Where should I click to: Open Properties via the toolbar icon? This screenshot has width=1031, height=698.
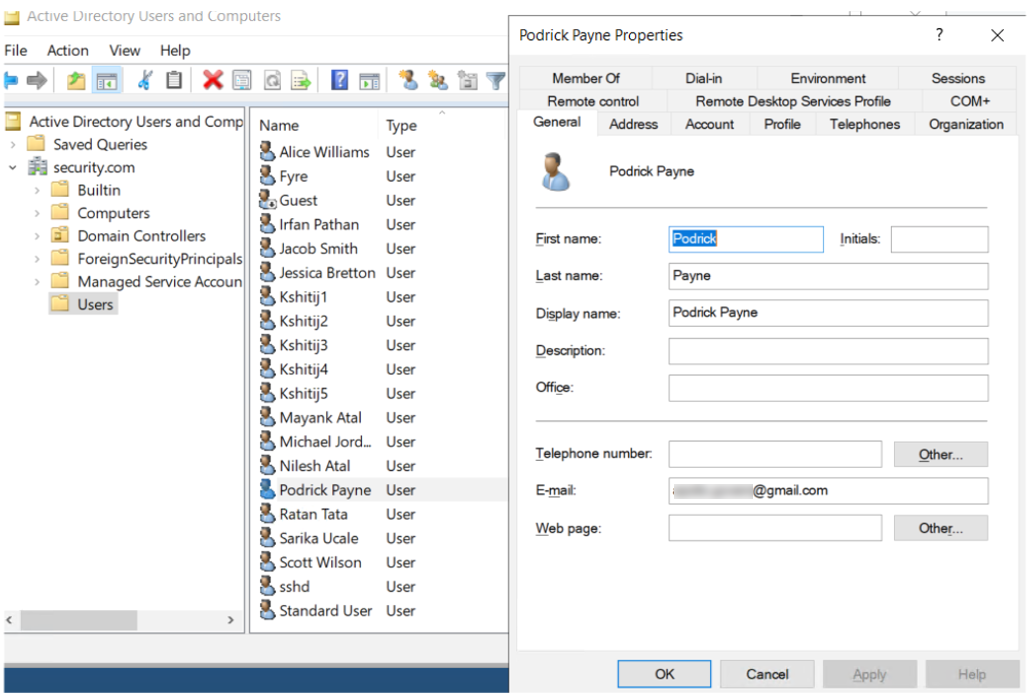coord(242,81)
